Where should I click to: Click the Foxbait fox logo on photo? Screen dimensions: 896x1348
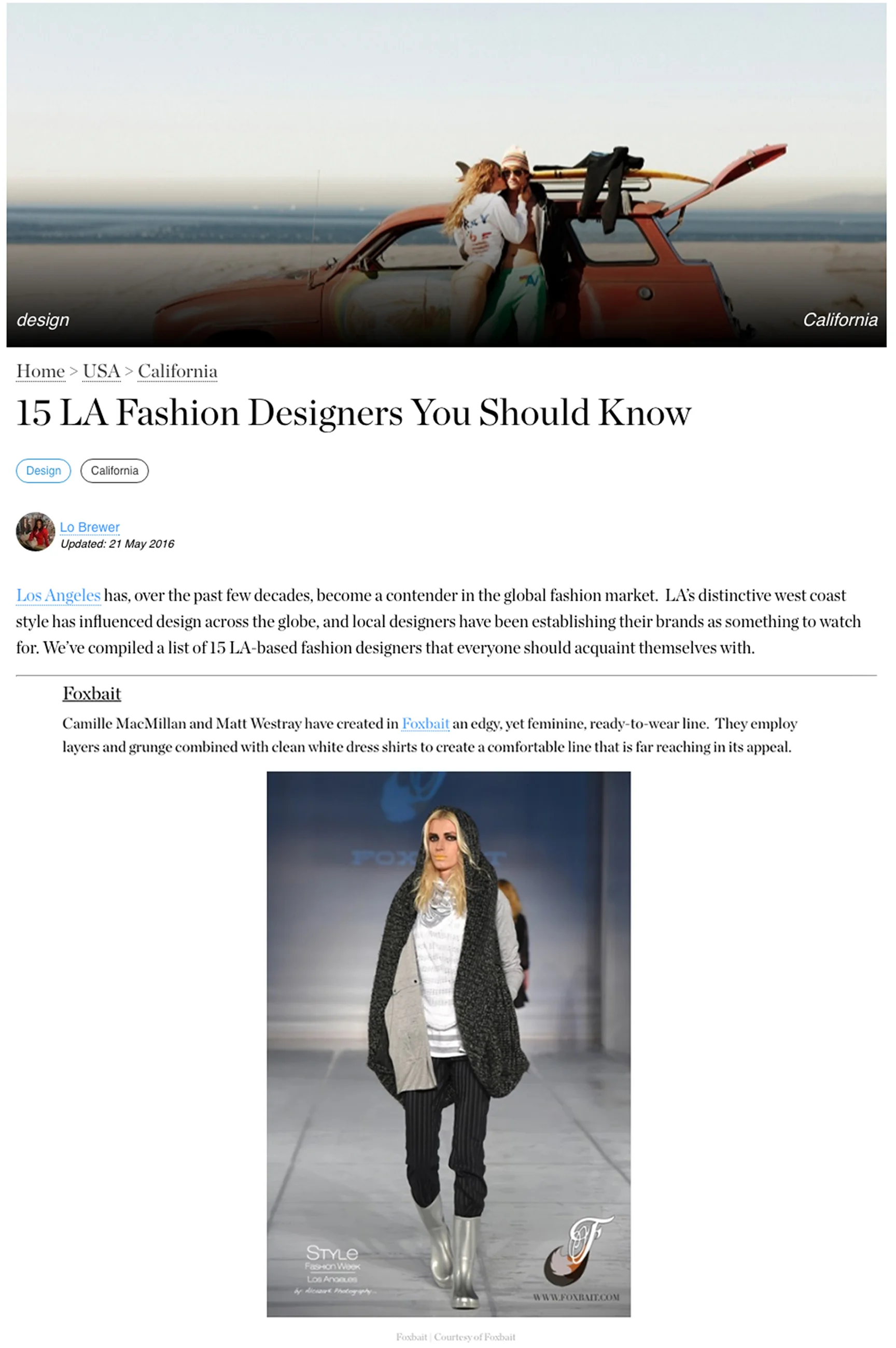click(578, 1251)
